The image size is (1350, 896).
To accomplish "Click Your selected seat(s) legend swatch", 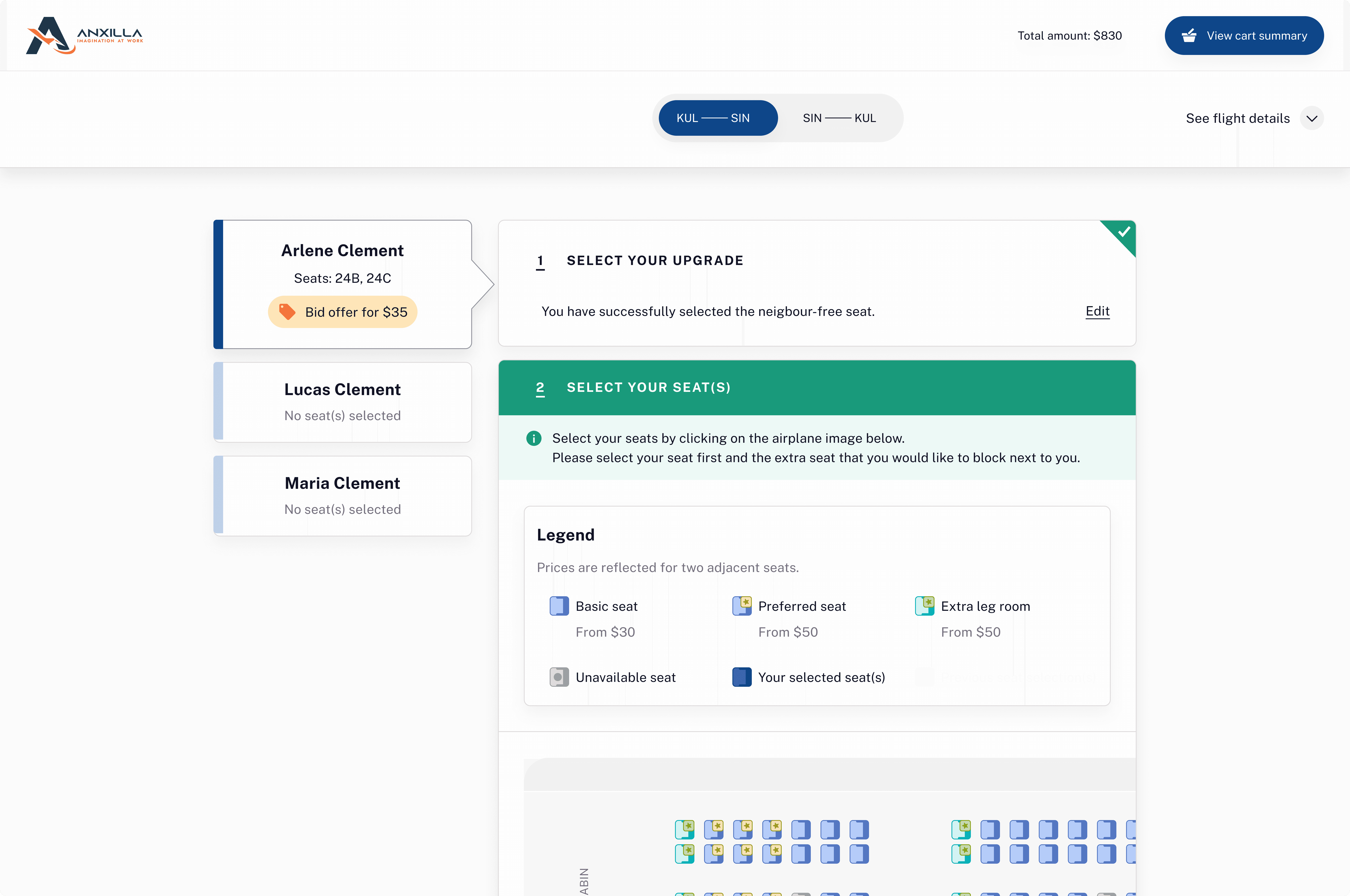I will coord(742,677).
